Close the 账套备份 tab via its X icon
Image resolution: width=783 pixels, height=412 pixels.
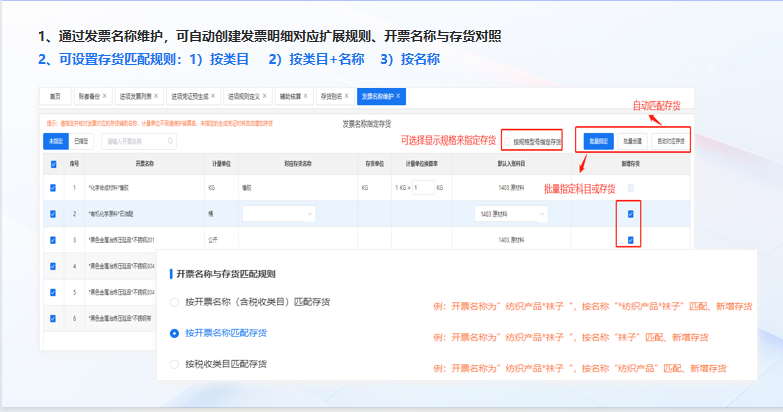click(x=104, y=97)
